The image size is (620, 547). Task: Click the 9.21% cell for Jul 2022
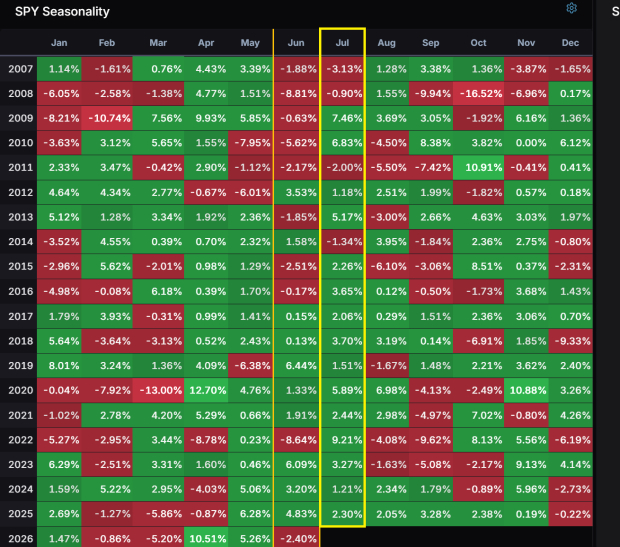pyautogui.click(x=342, y=440)
